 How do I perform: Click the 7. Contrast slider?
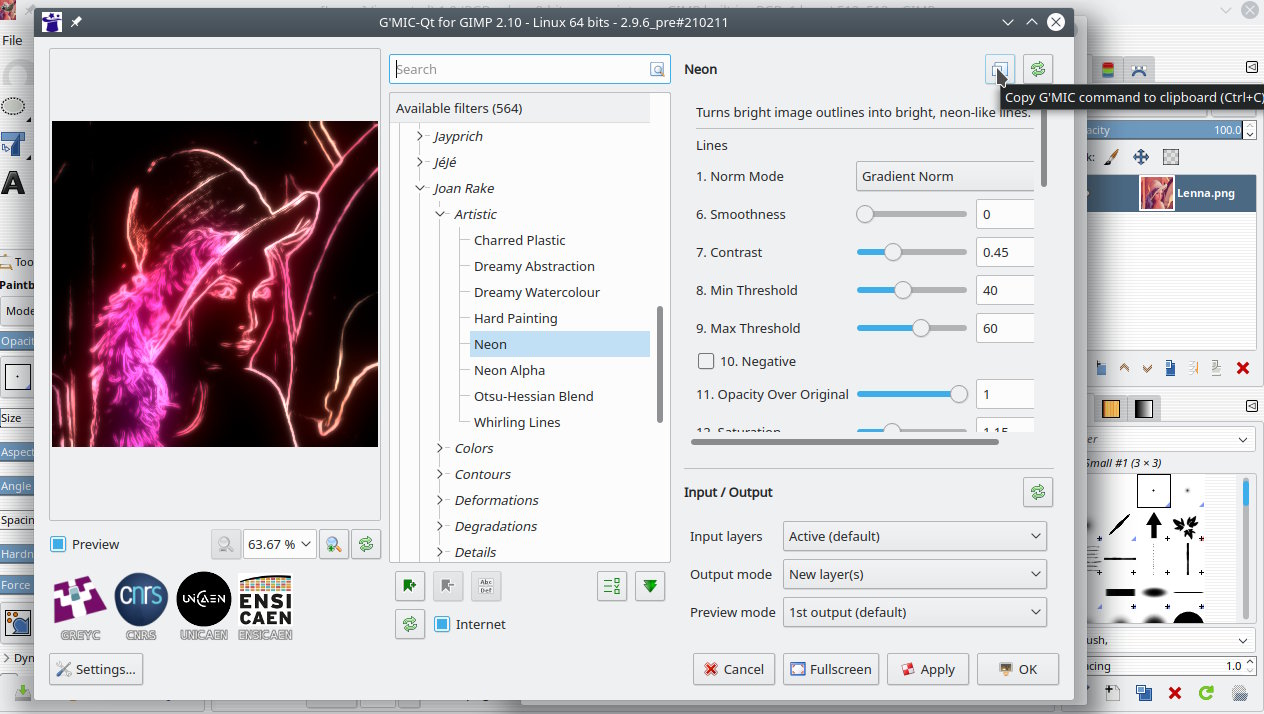[x=912, y=252]
